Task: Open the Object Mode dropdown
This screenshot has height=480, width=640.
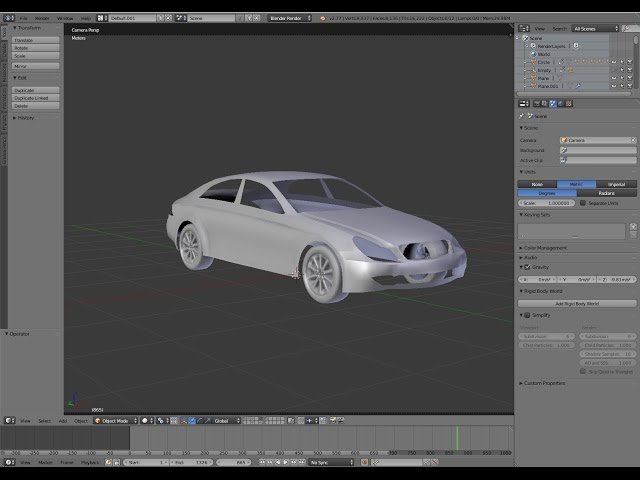Action: pos(116,420)
